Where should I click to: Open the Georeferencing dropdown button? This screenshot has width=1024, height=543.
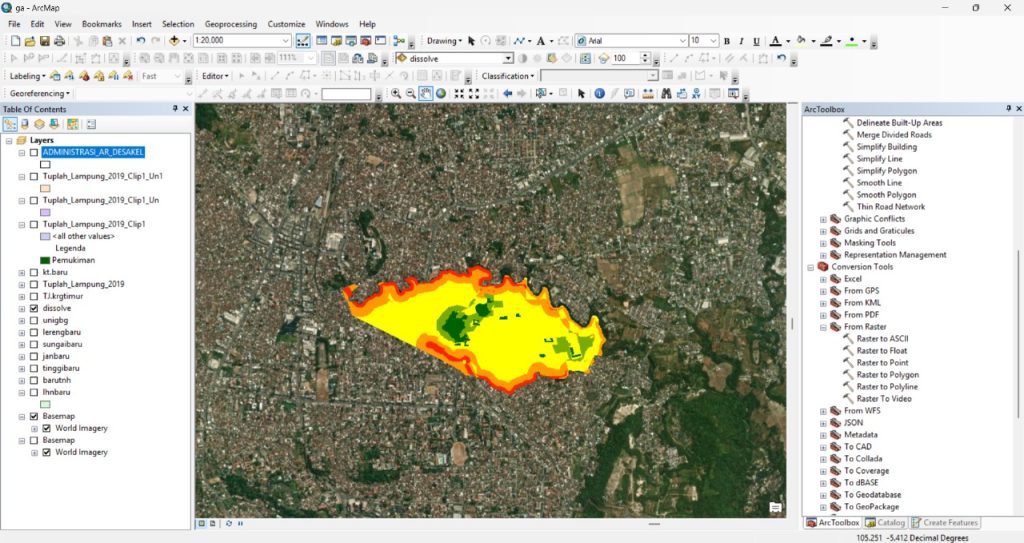pos(40,93)
